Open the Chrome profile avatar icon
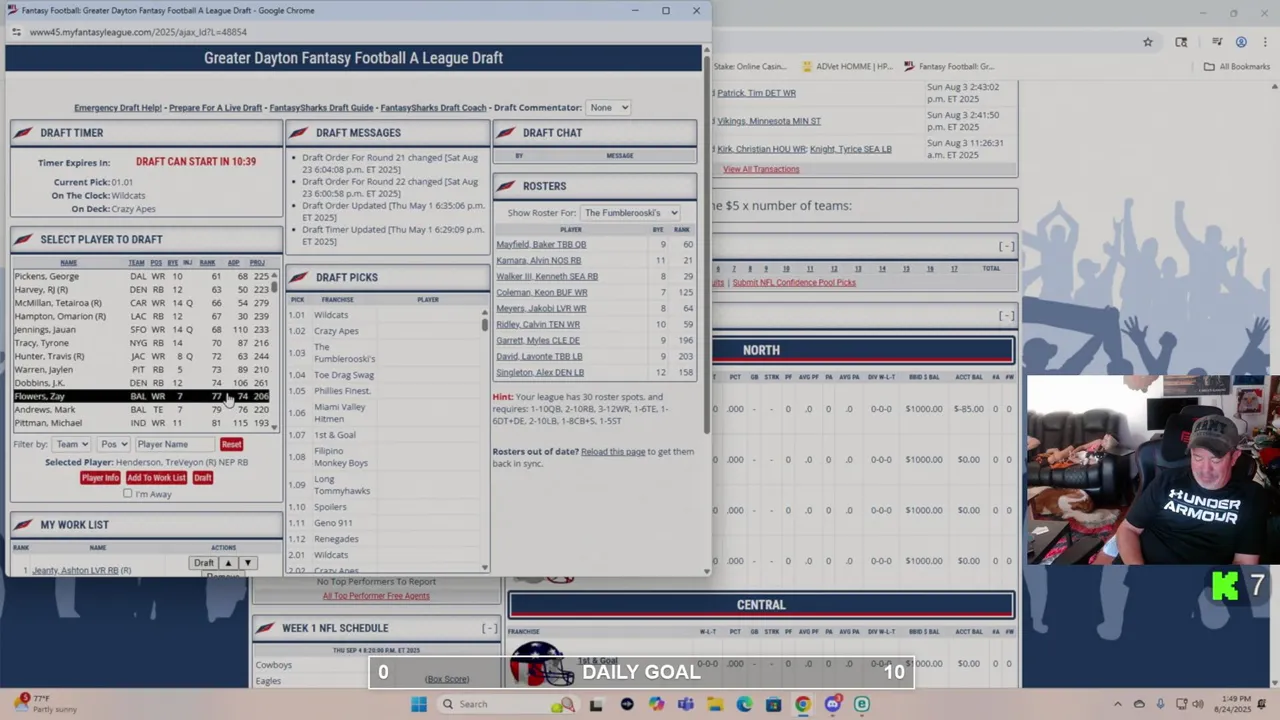The height and width of the screenshot is (720, 1280). 1241,42
